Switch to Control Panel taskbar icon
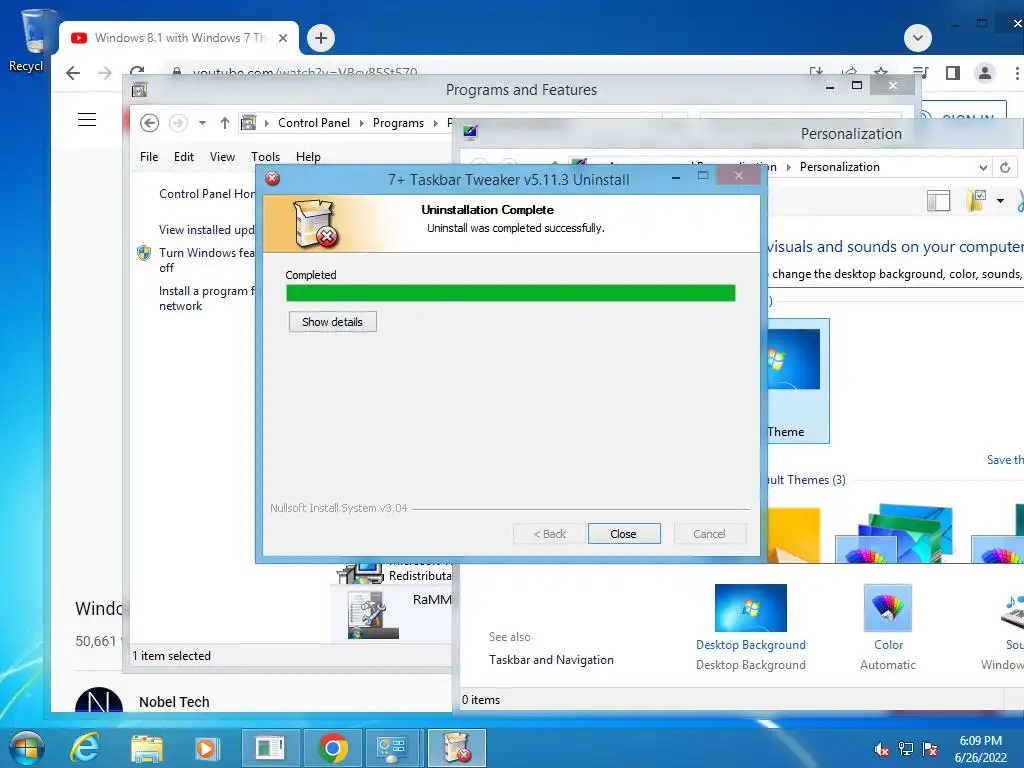The image size is (1024, 768). [x=392, y=748]
